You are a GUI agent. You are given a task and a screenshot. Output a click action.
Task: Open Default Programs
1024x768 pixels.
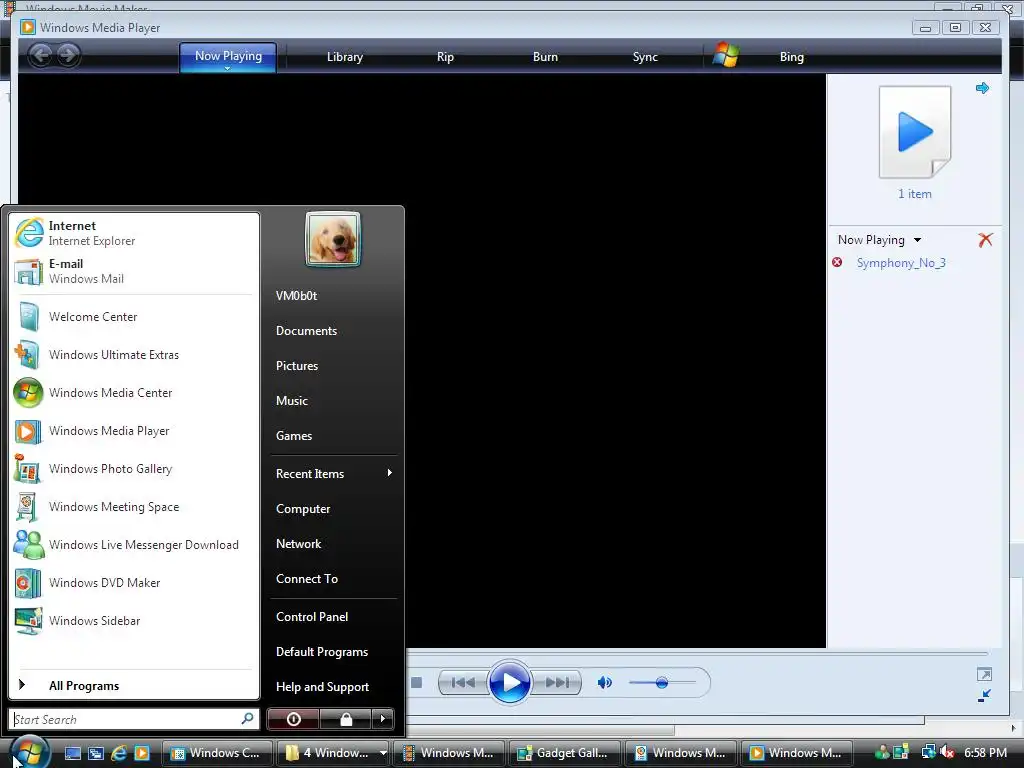333,652
